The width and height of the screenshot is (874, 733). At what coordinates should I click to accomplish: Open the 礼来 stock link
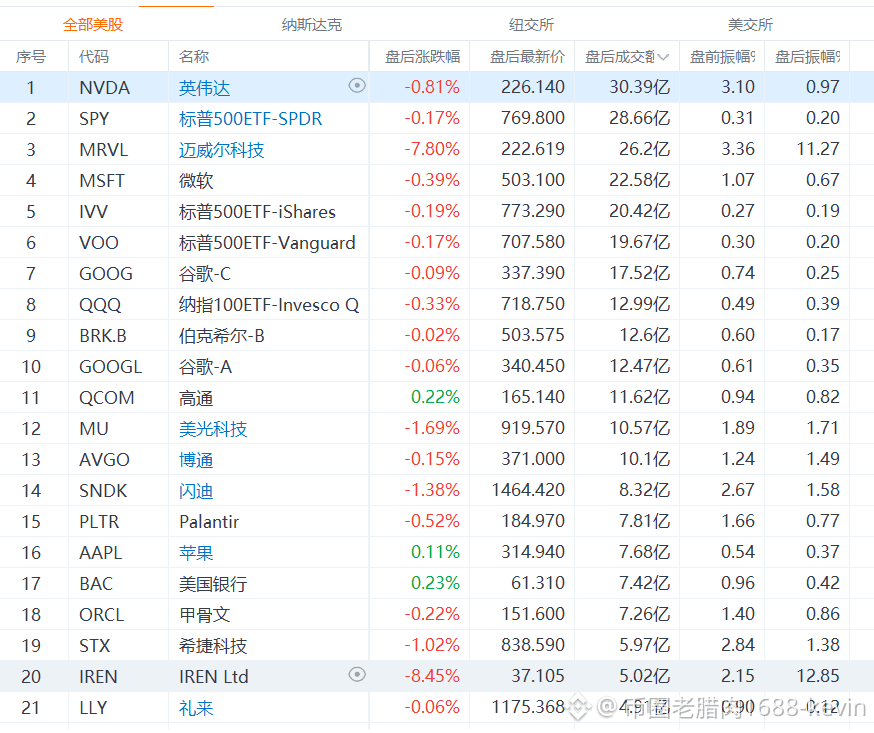click(196, 708)
